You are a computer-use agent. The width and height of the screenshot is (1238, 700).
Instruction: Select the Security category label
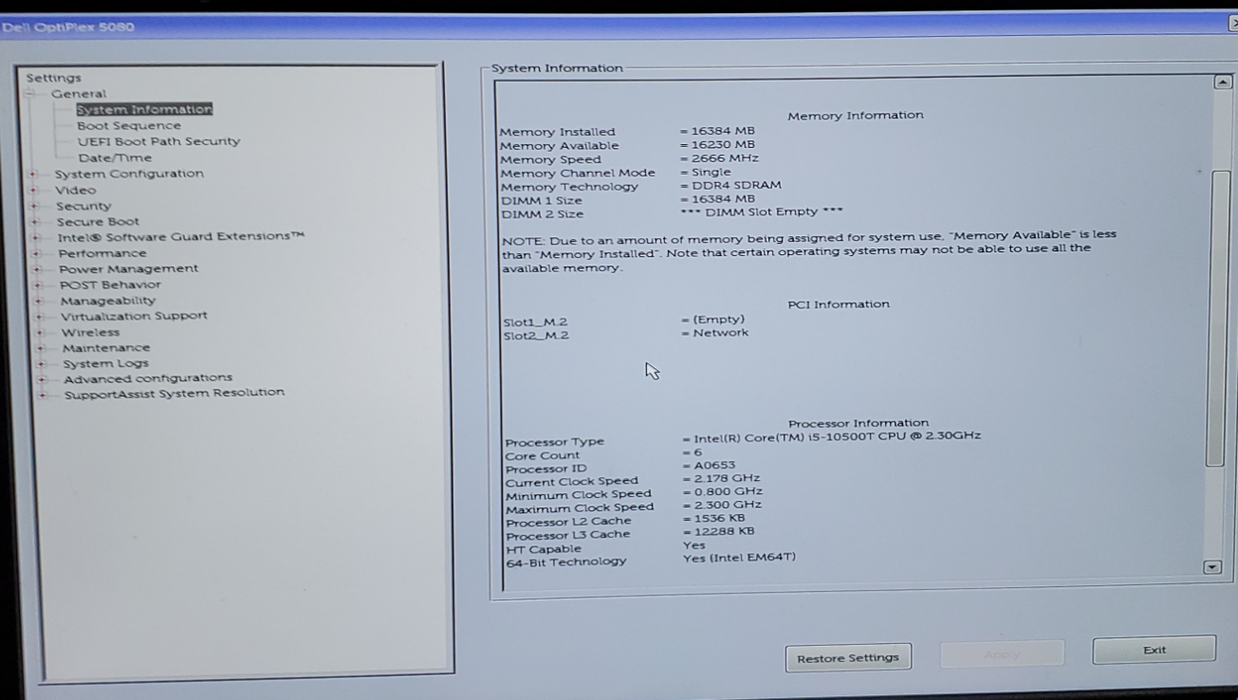pos(84,206)
